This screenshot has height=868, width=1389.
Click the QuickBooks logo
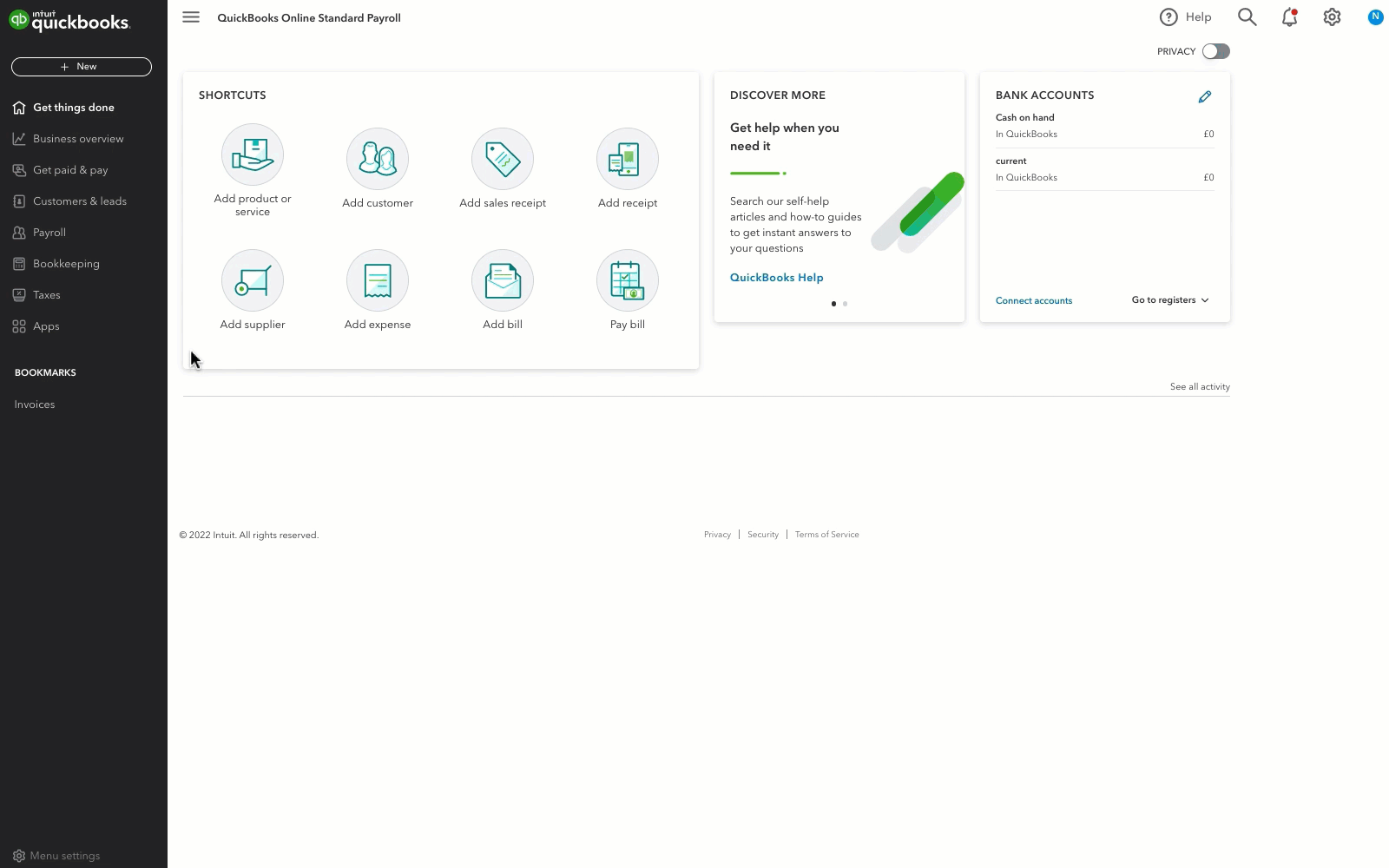tap(69, 21)
